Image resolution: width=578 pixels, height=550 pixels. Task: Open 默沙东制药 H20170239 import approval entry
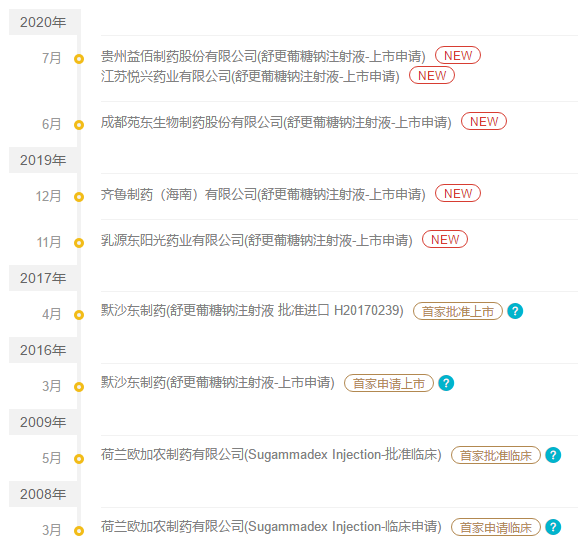point(252,310)
